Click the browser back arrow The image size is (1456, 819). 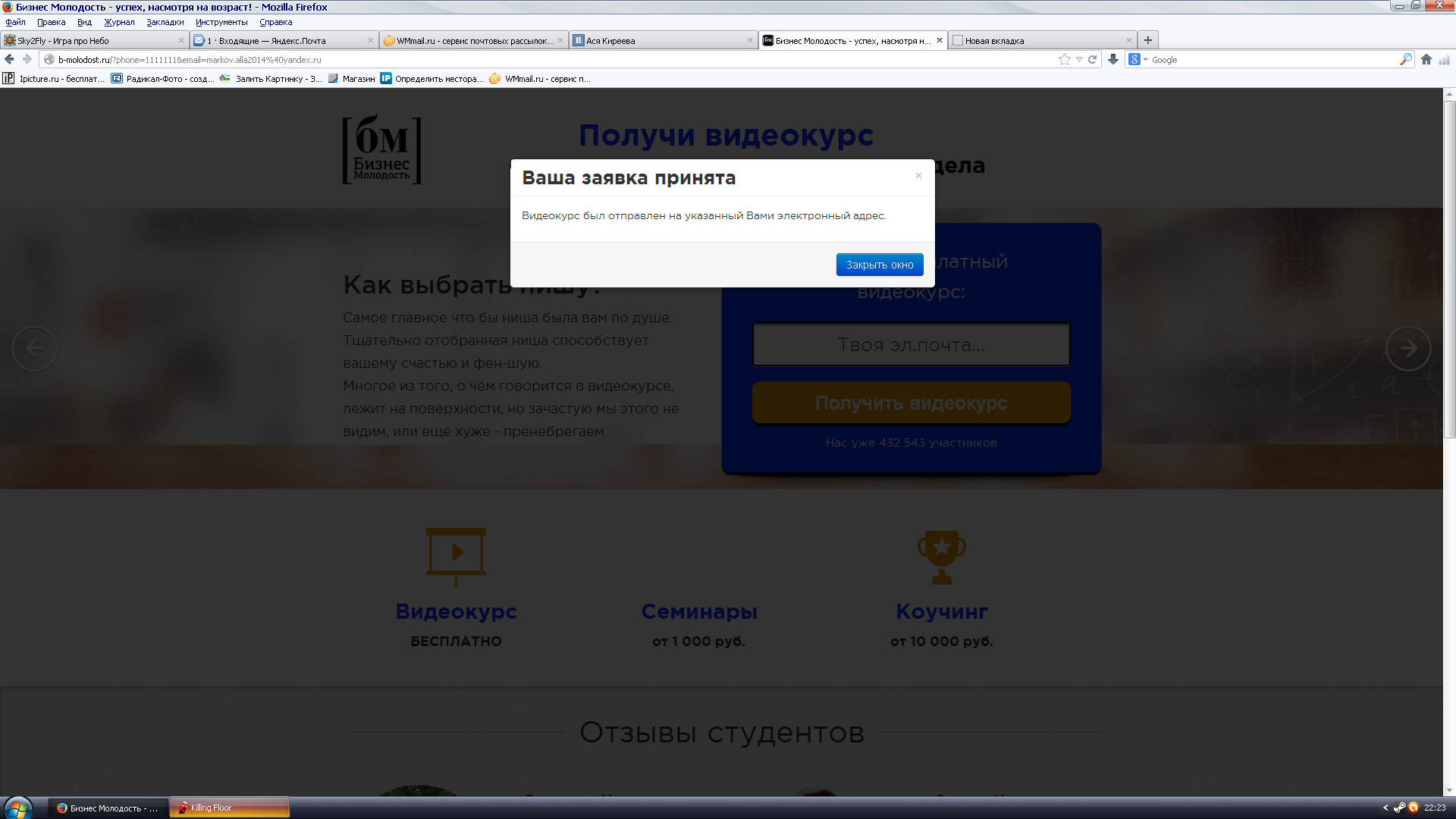pyautogui.click(x=9, y=59)
